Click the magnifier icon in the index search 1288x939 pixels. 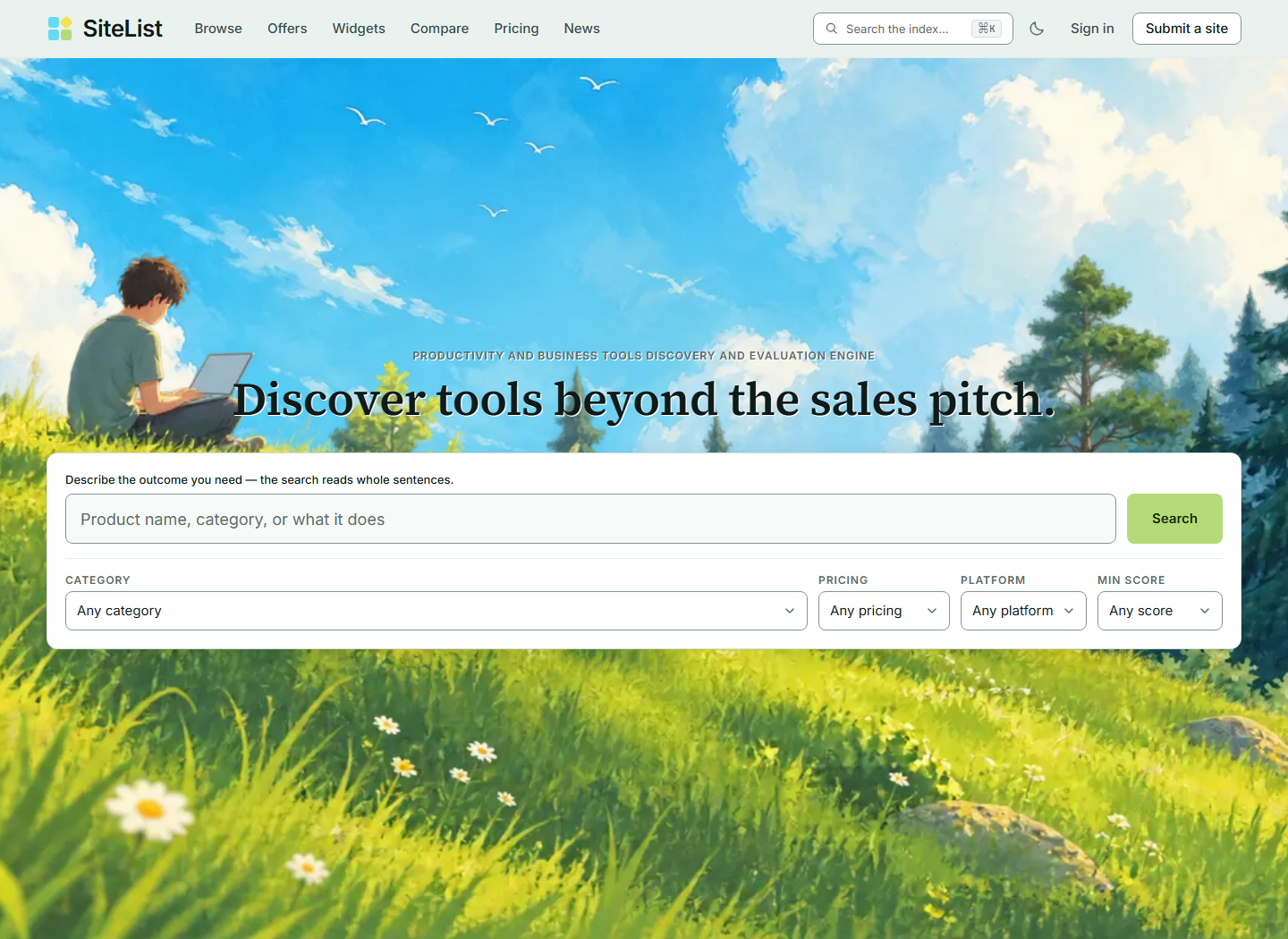click(x=832, y=29)
